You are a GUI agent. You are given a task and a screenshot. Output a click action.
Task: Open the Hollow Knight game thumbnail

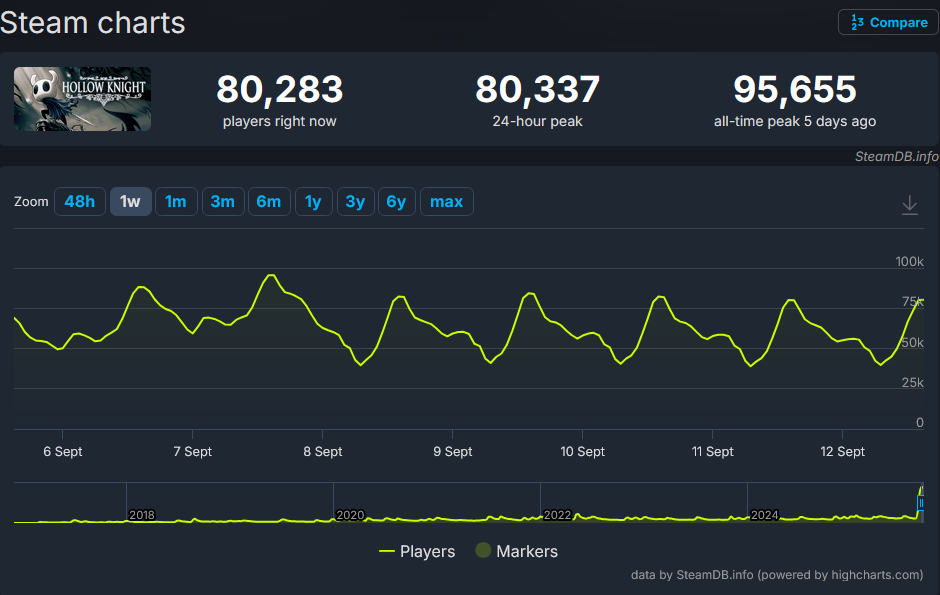tap(83, 99)
